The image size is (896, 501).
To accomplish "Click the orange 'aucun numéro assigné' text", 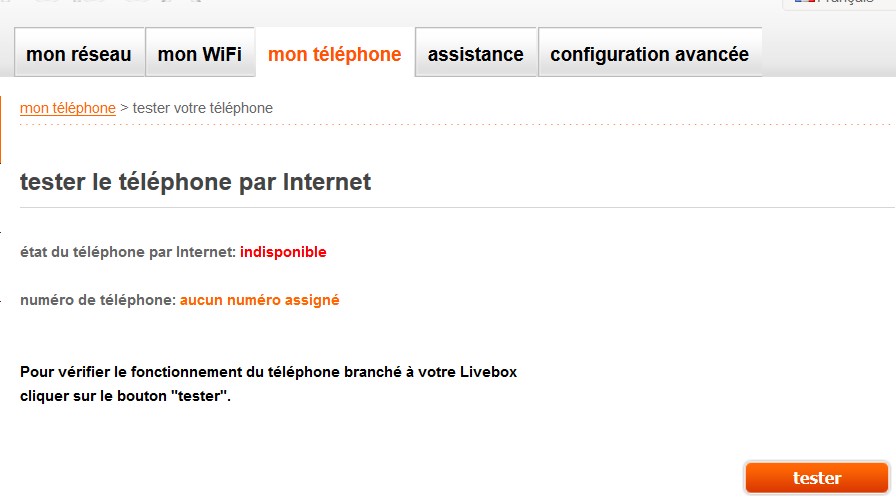I will click(x=259, y=299).
